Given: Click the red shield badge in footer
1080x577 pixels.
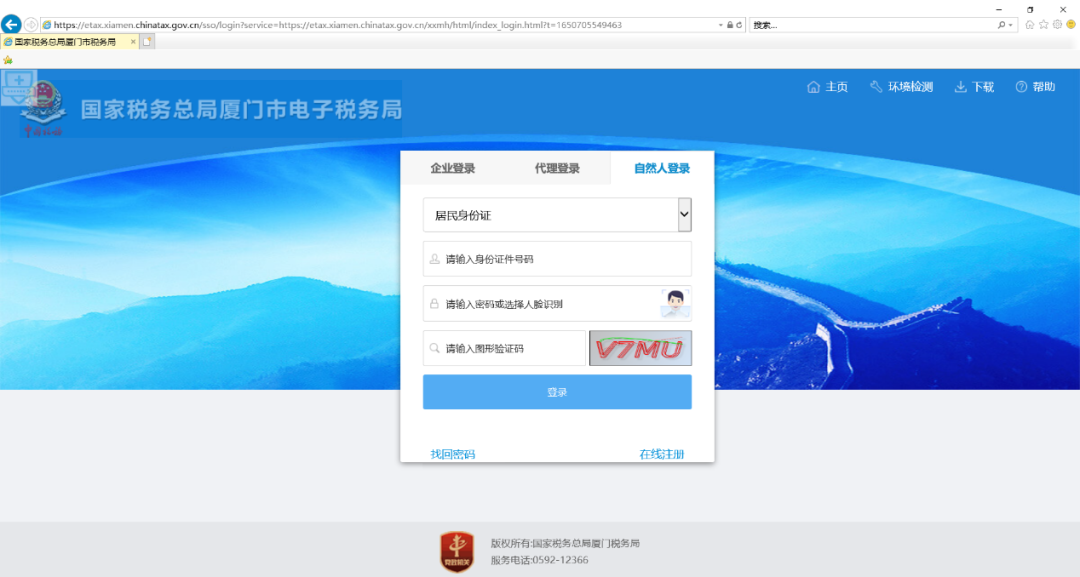Looking at the screenshot, I should pos(457,552).
